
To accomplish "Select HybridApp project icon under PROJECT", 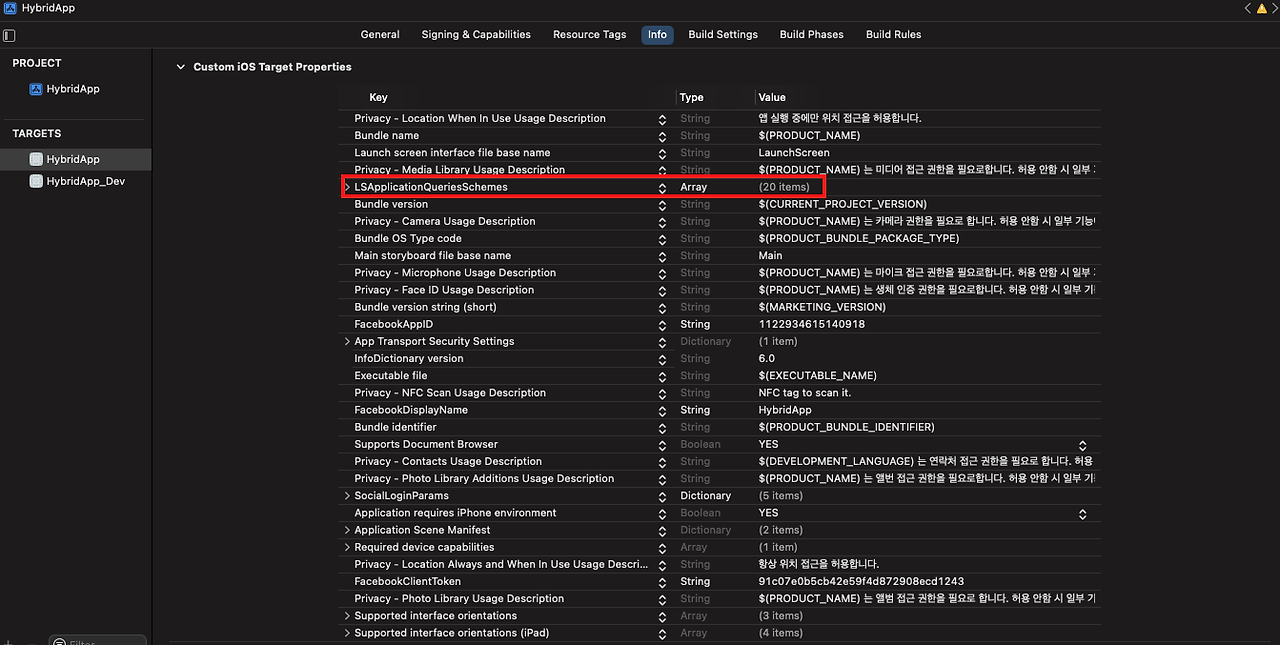I will pyautogui.click(x=36, y=89).
